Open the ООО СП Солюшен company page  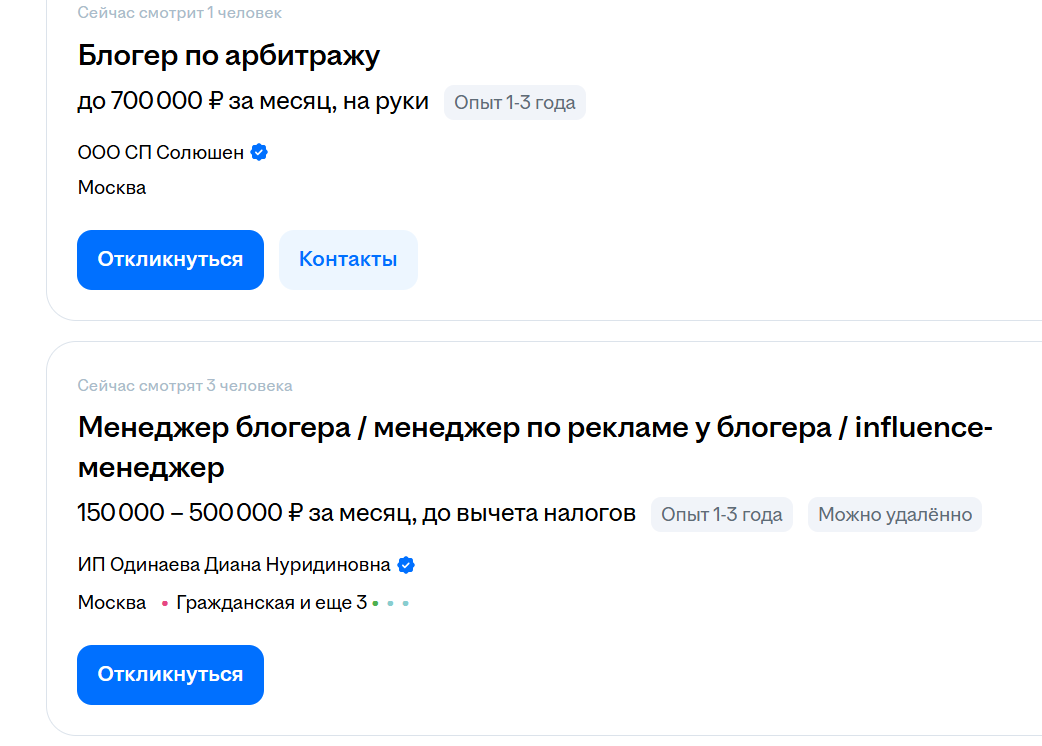(161, 153)
